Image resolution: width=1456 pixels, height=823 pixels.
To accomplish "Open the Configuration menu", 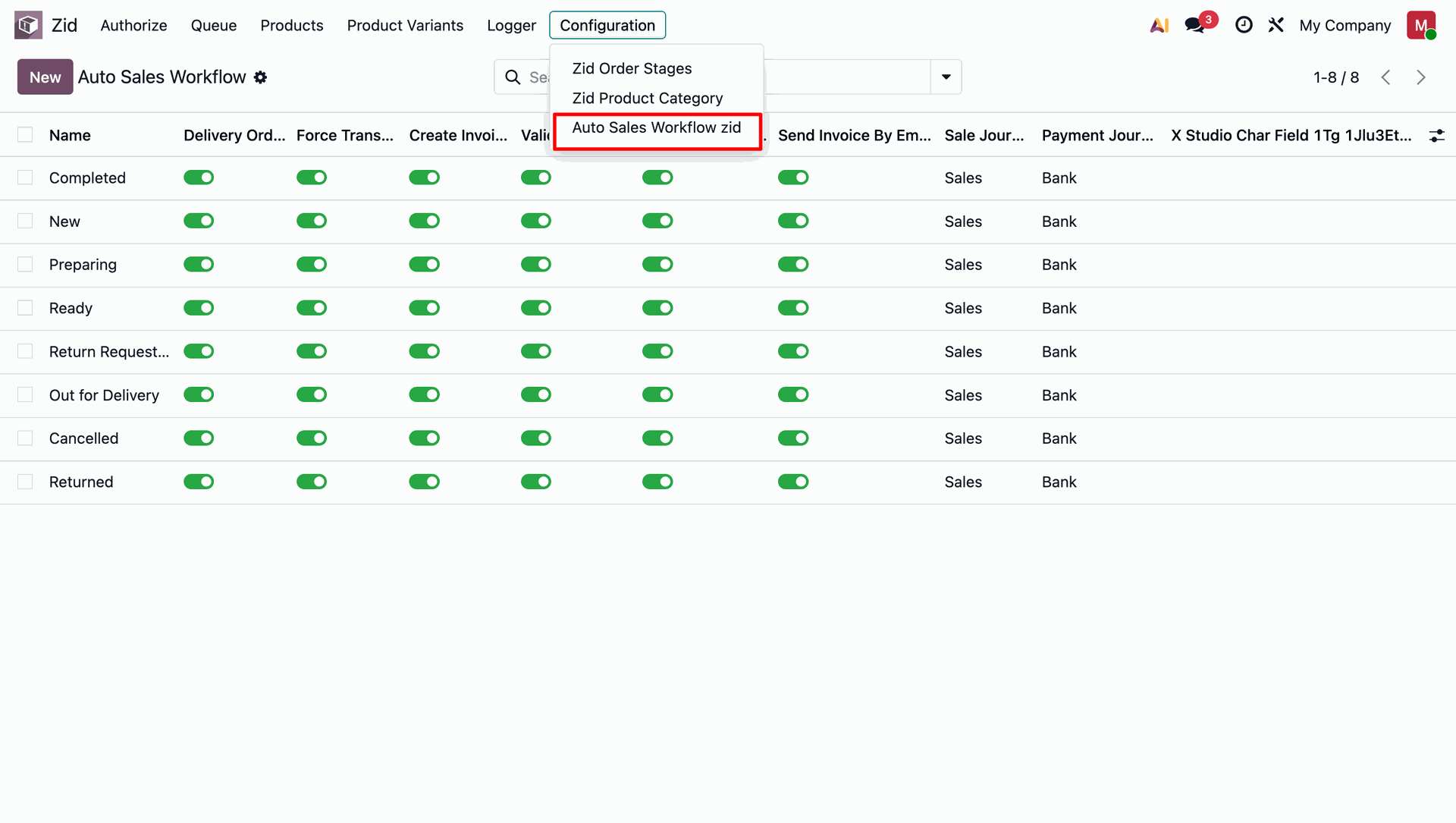I will coord(607,25).
